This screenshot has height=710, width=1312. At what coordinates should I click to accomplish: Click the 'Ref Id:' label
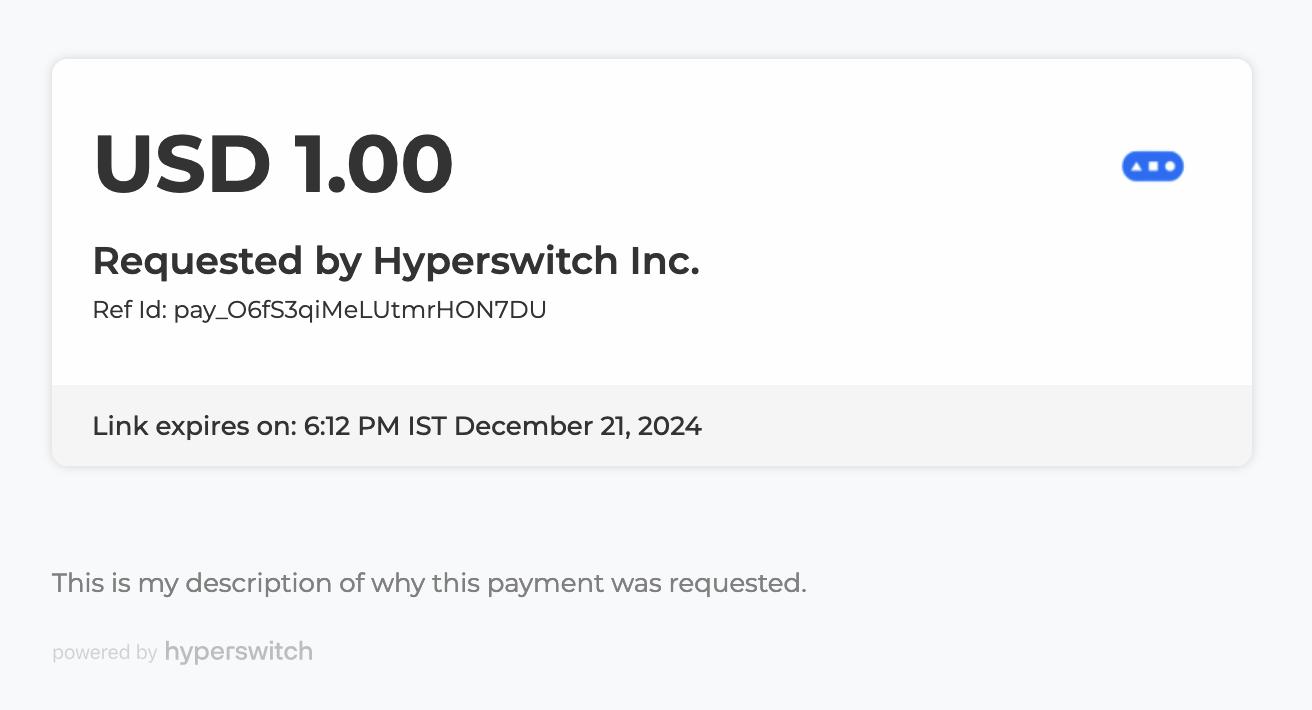(x=129, y=310)
